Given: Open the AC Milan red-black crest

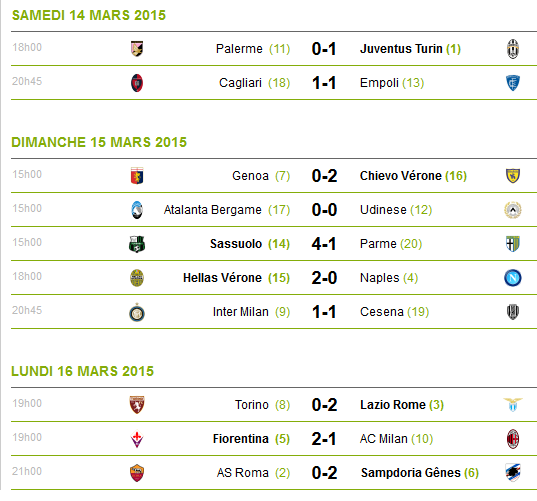Looking at the screenshot, I should pyautogui.click(x=513, y=439).
